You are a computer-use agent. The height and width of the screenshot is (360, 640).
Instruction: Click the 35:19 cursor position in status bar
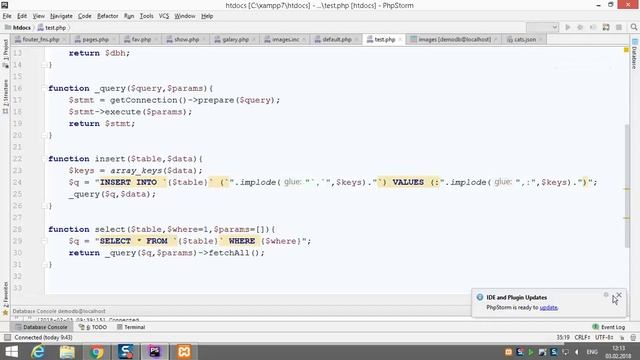tap(563, 338)
